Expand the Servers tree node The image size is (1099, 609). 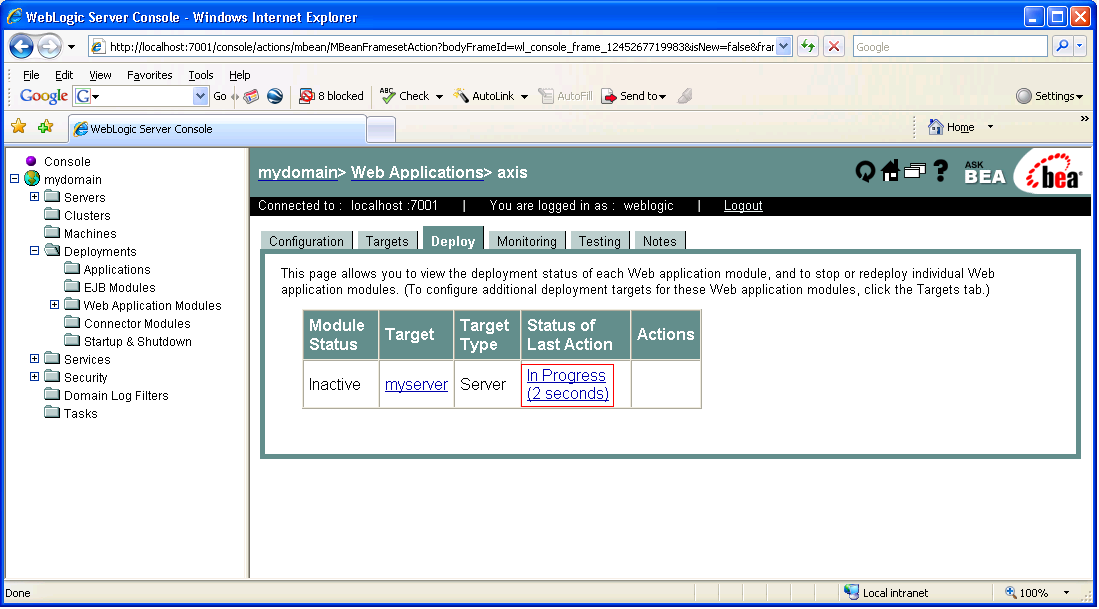[x=34, y=197]
